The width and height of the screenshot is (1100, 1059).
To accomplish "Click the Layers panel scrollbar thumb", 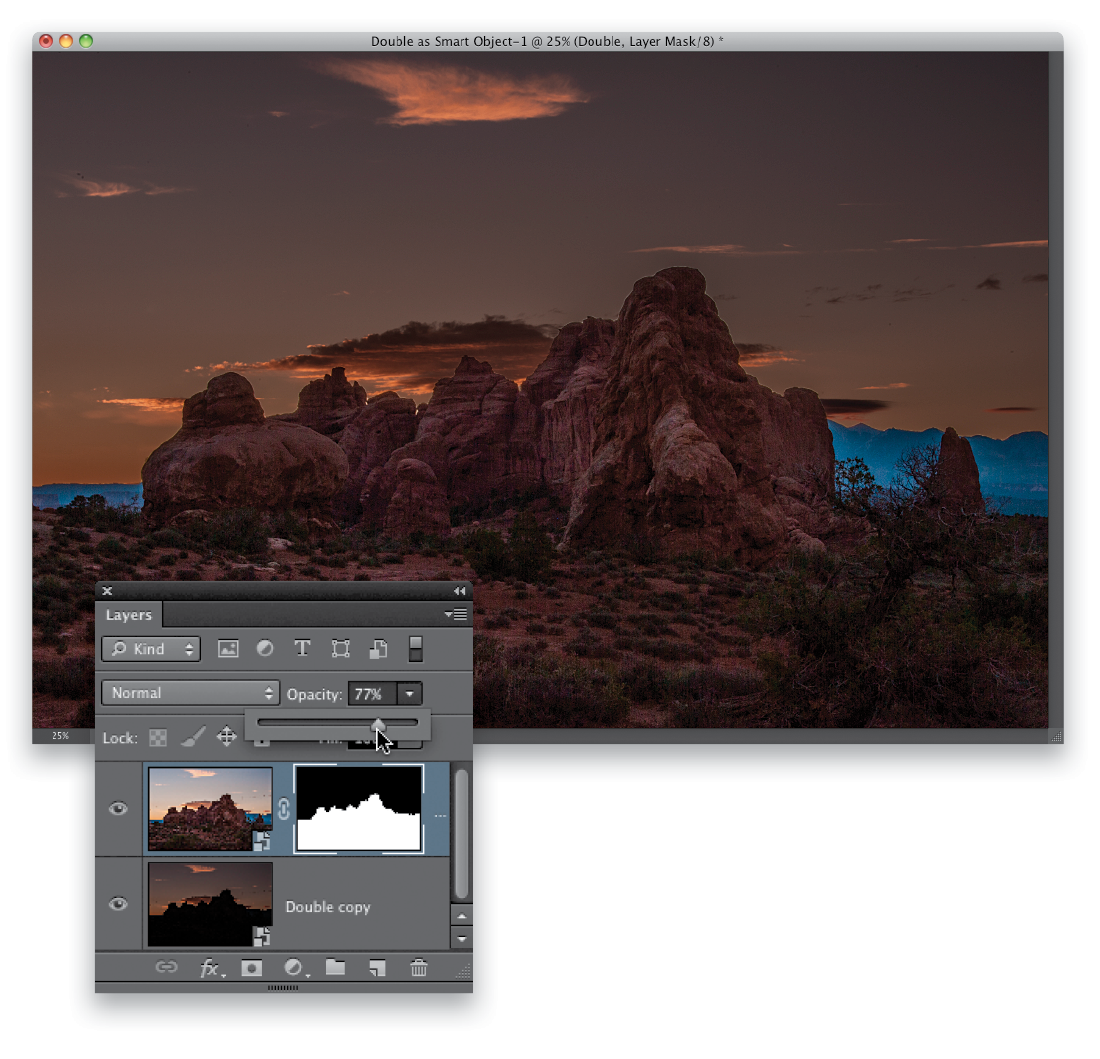I will click(461, 834).
